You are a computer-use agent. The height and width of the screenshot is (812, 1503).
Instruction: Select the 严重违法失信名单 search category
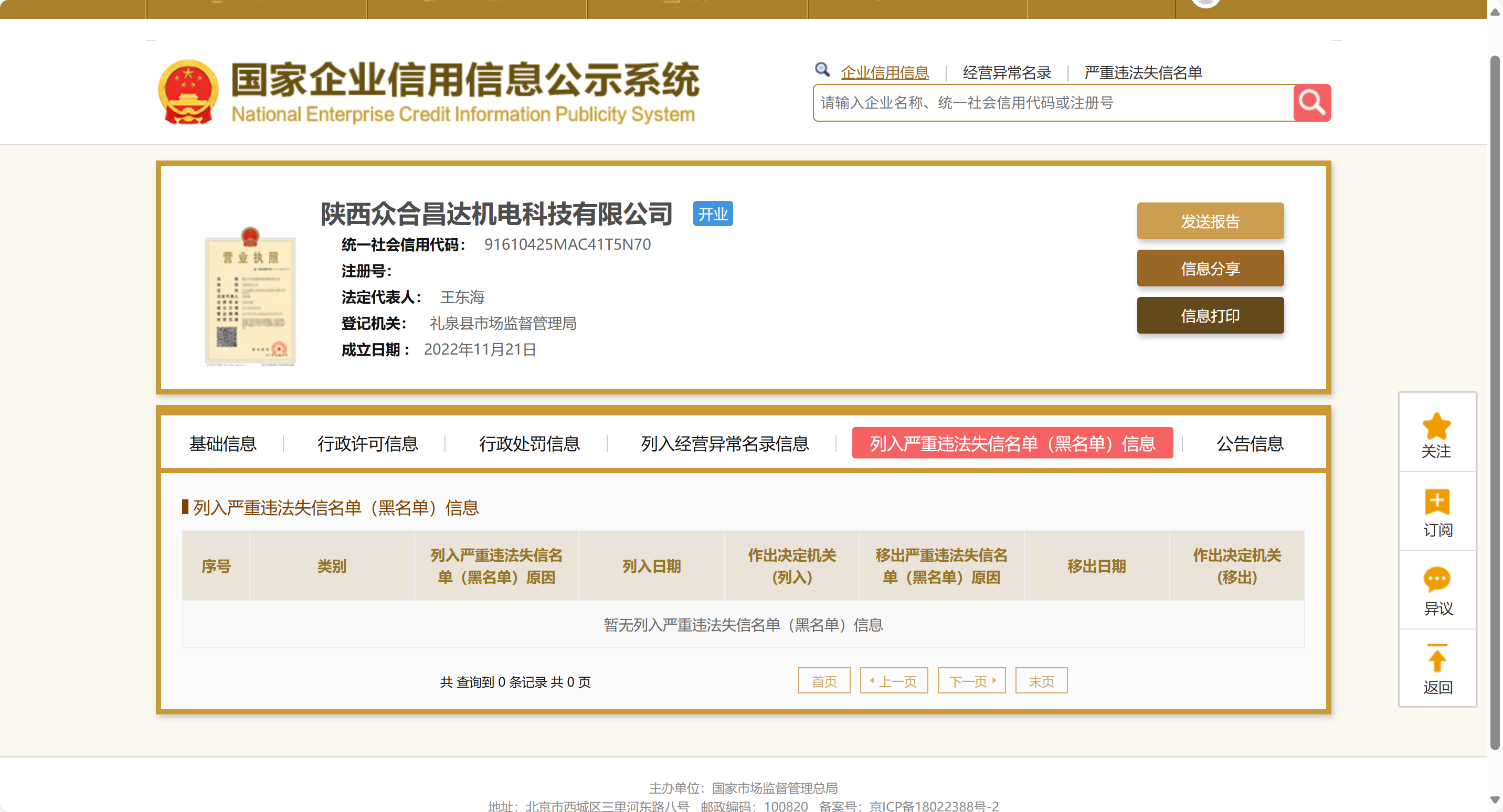point(1142,72)
